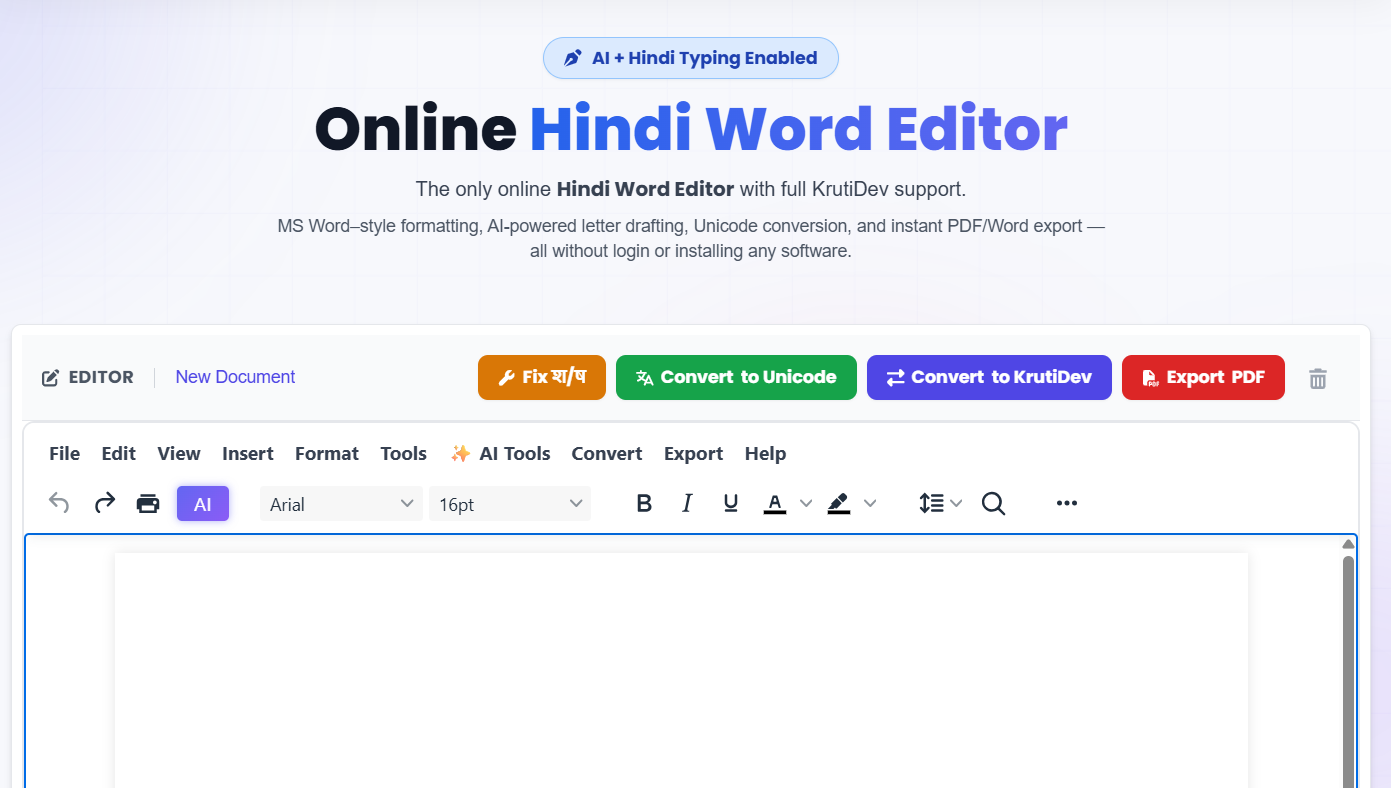This screenshot has width=1391, height=788.
Task: Undo the last edit with the undo arrow
Action: tap(60, 503)
